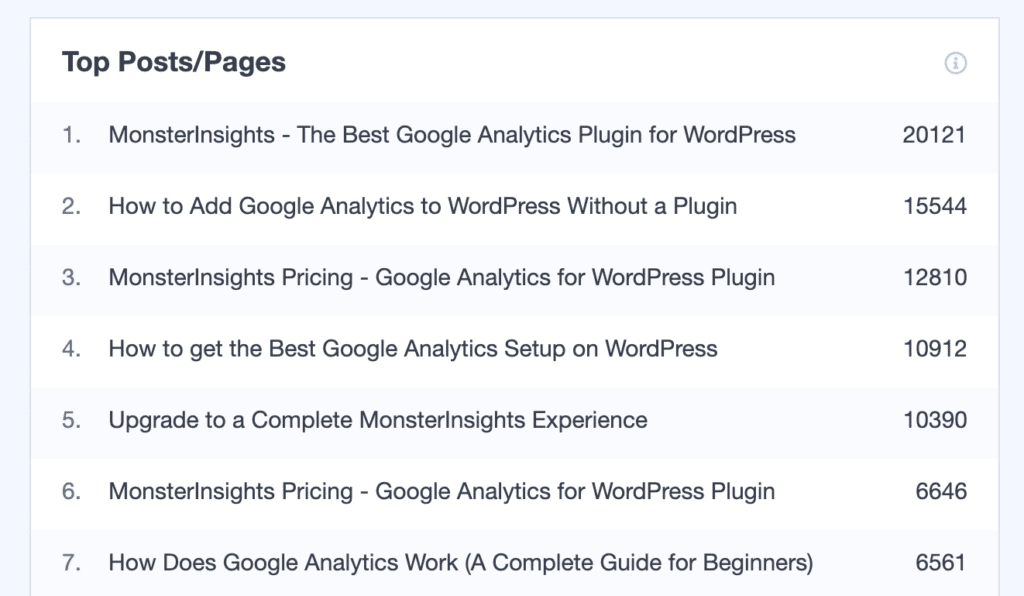Open 'How to get the Best Google Analytics Setup'
Image resolution: width=1024 pixels, height=596 pixels.
413,349
